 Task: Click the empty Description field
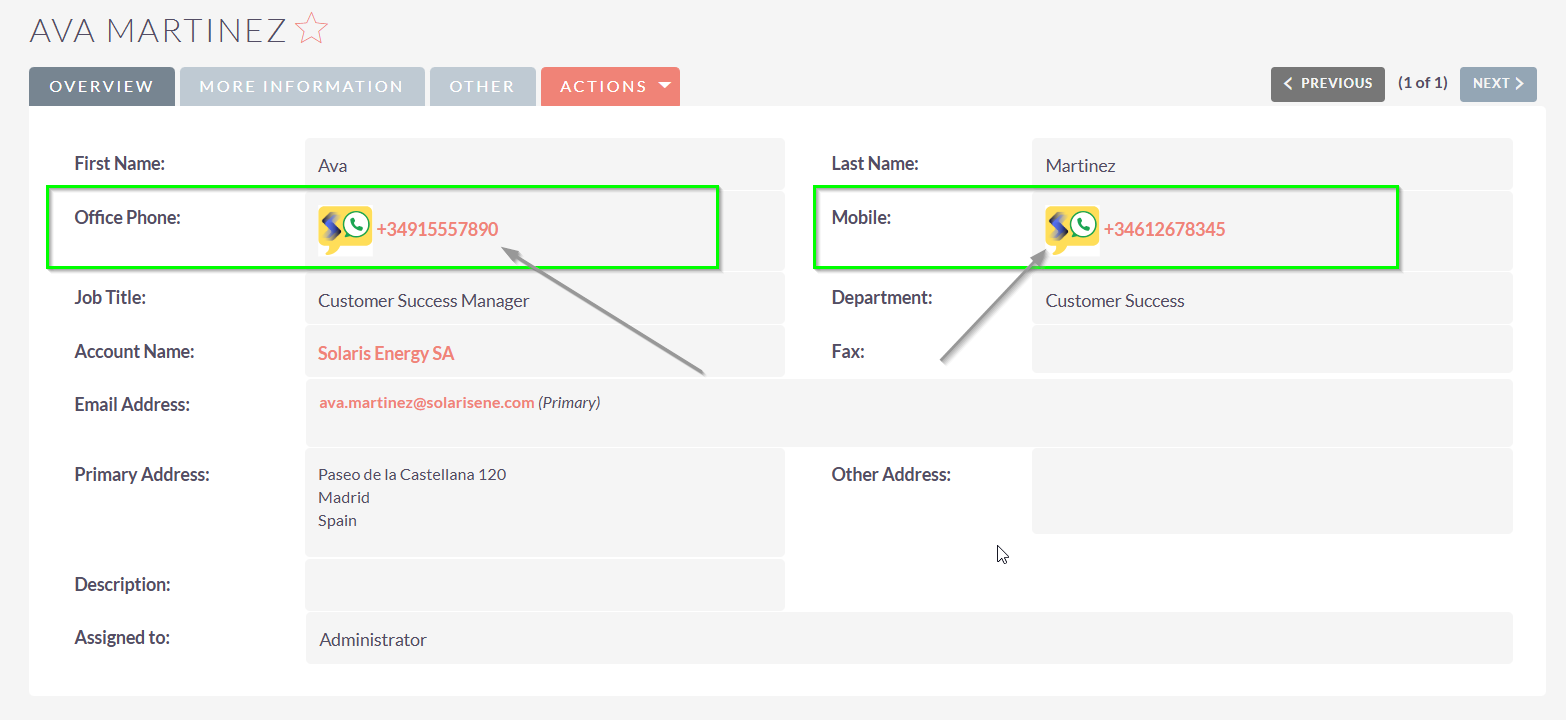click(x=544, y=585)
